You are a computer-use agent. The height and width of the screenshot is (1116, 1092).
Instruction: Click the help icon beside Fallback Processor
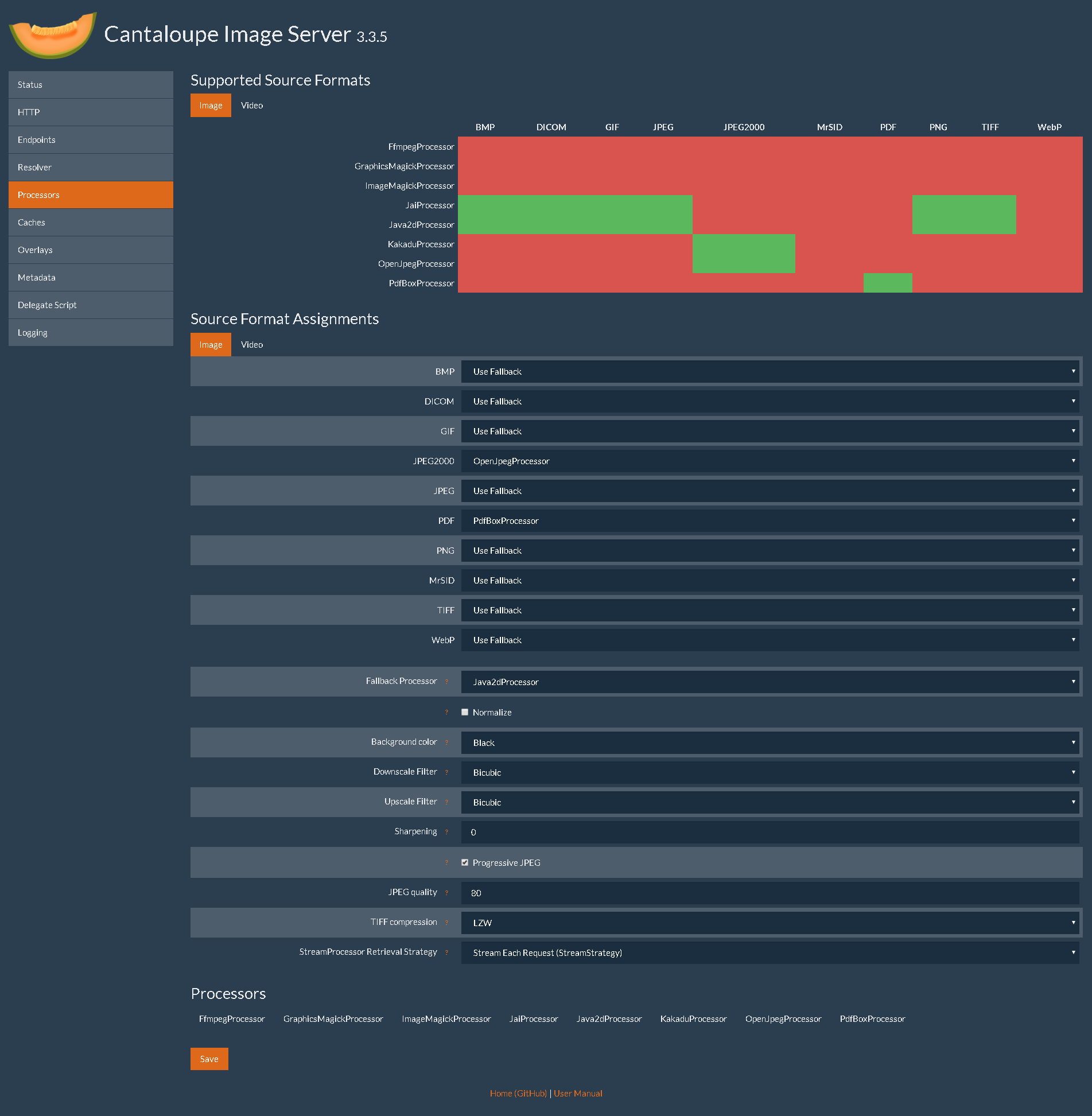coord(446,682)
